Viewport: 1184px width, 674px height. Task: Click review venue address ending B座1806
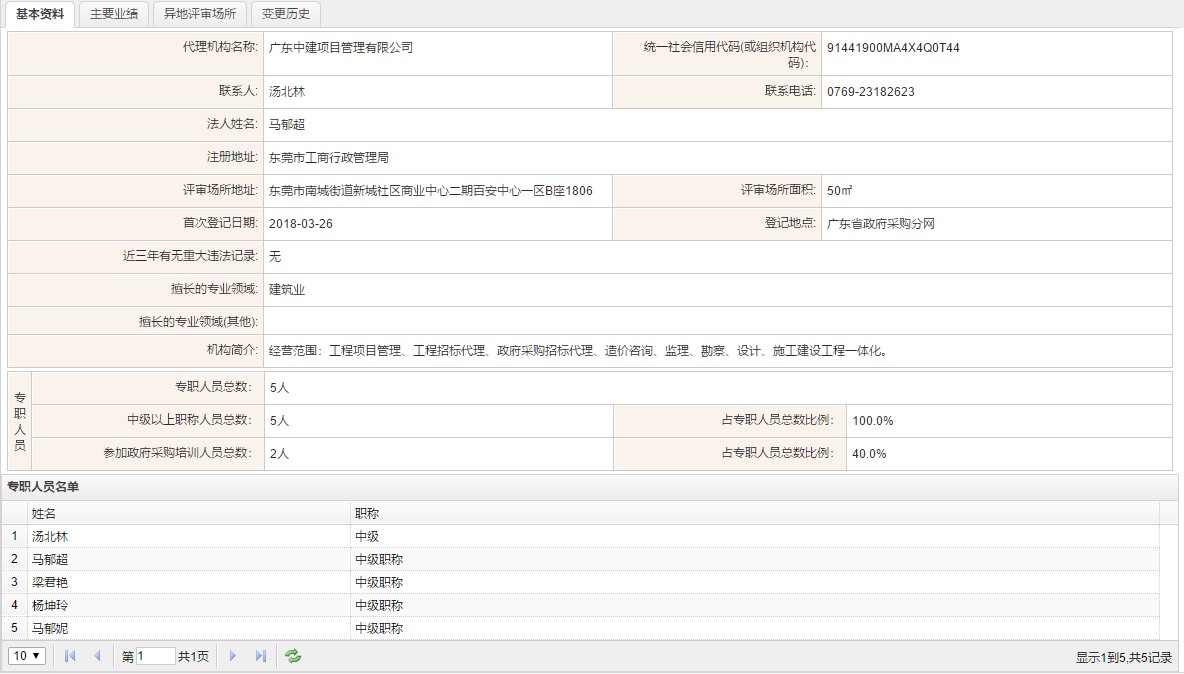click(x=430, y=191)
